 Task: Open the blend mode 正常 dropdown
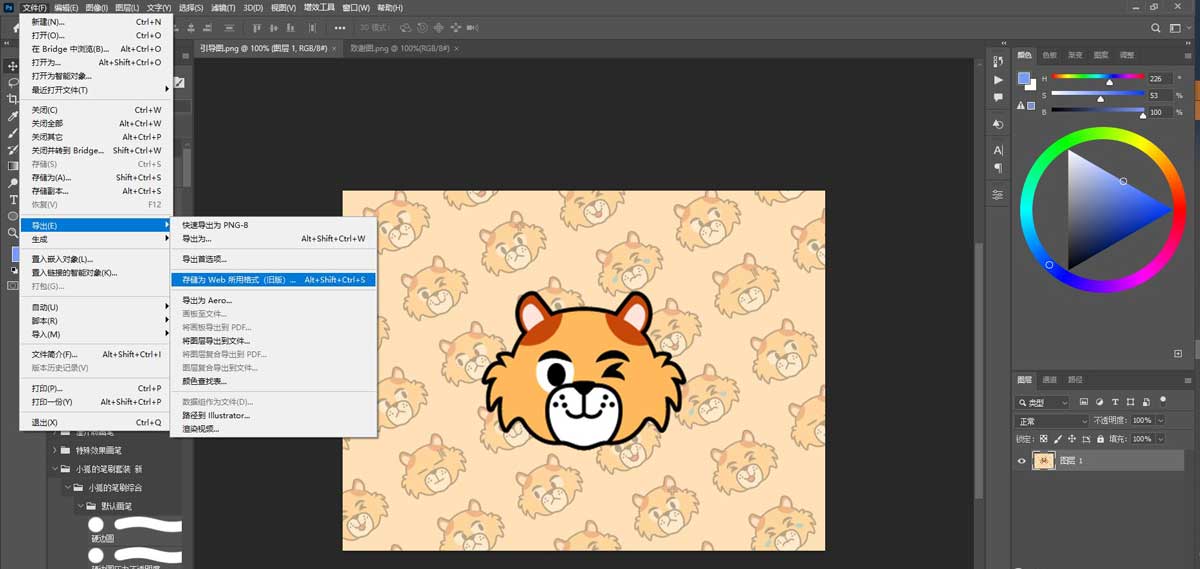coord(1051,421)
